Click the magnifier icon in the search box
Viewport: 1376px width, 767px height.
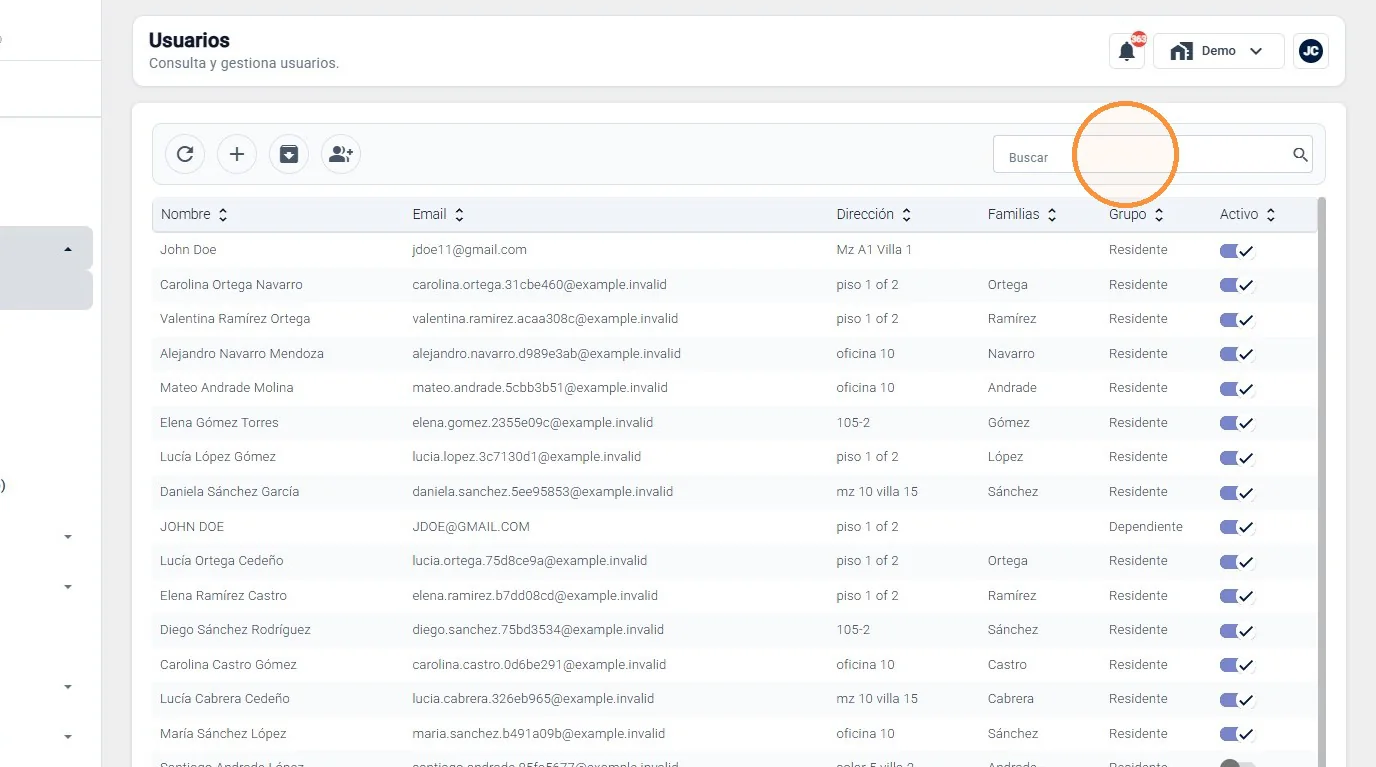1300,155
